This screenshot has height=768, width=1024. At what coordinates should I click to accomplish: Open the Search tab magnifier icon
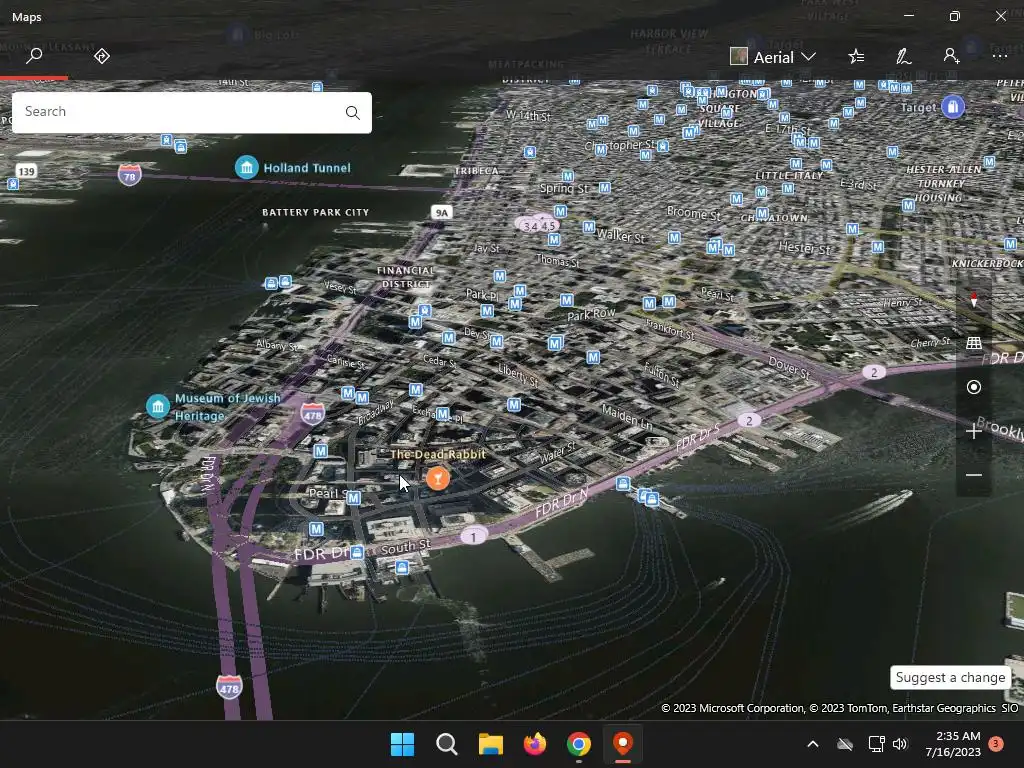click(34, 56)
